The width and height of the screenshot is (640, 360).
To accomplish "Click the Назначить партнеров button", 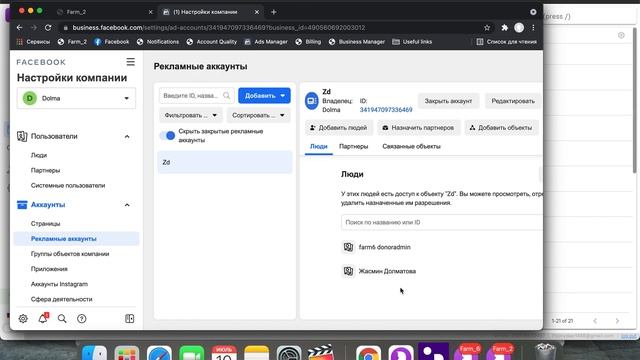I will pyautogui.click(x=418, y=128).
